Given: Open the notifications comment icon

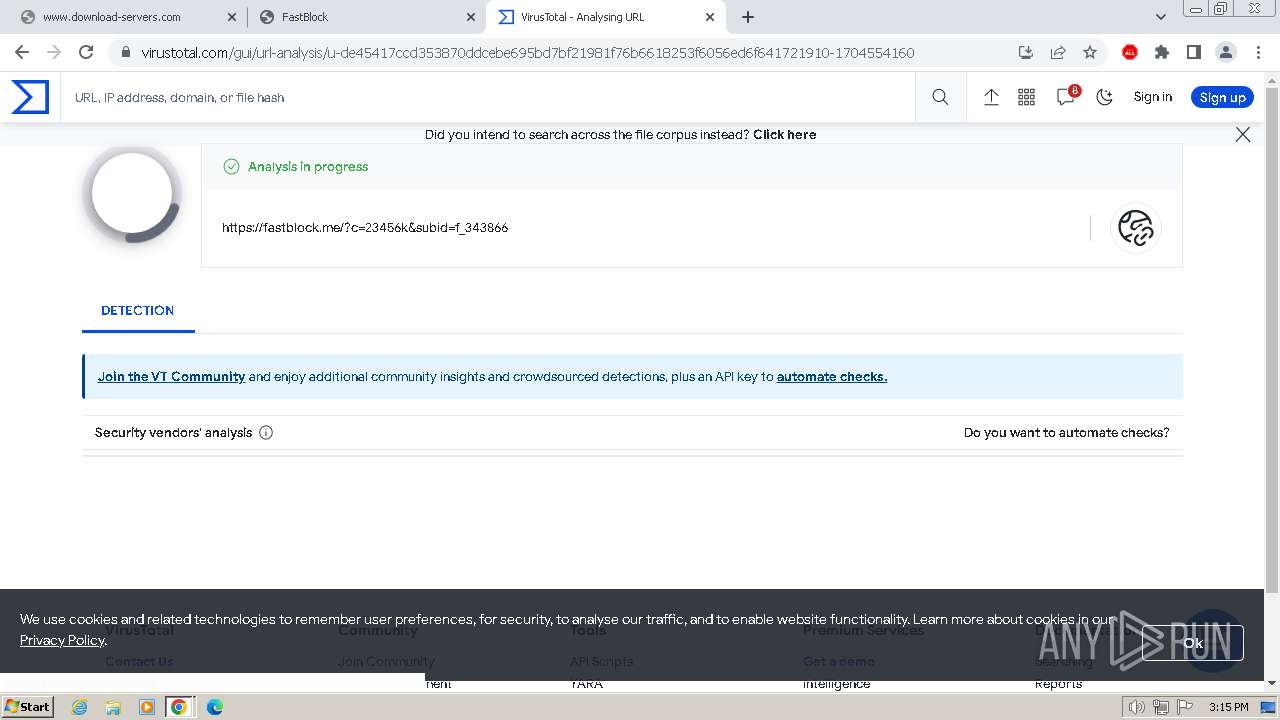Looking at the screenshot, I should [x=1066, y=97].
